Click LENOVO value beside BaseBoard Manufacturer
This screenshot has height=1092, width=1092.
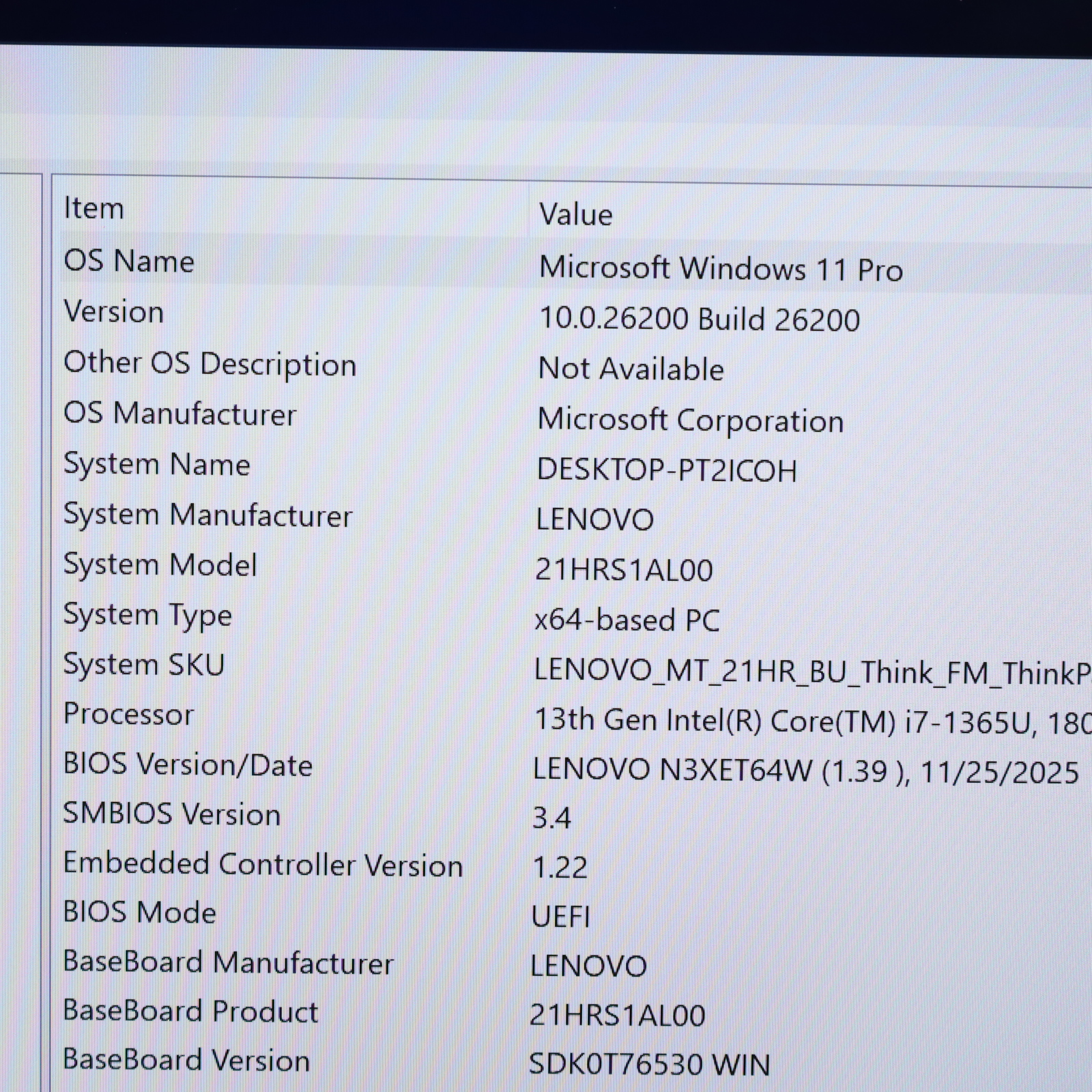588,966
